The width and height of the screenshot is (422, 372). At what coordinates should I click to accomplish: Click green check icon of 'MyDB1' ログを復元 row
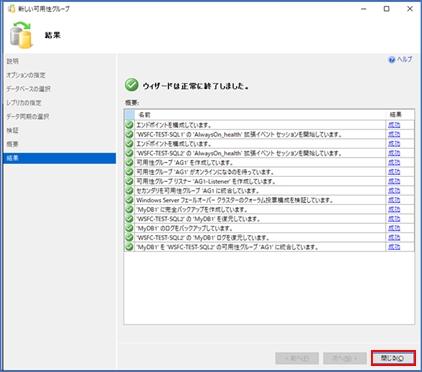pos(129,238)
